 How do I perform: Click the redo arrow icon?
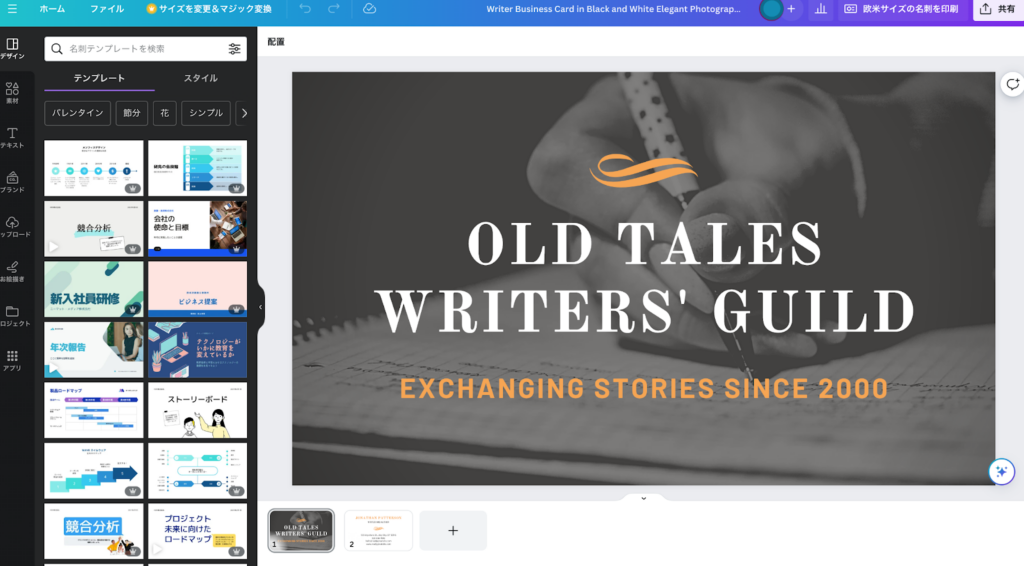point(334,9)
